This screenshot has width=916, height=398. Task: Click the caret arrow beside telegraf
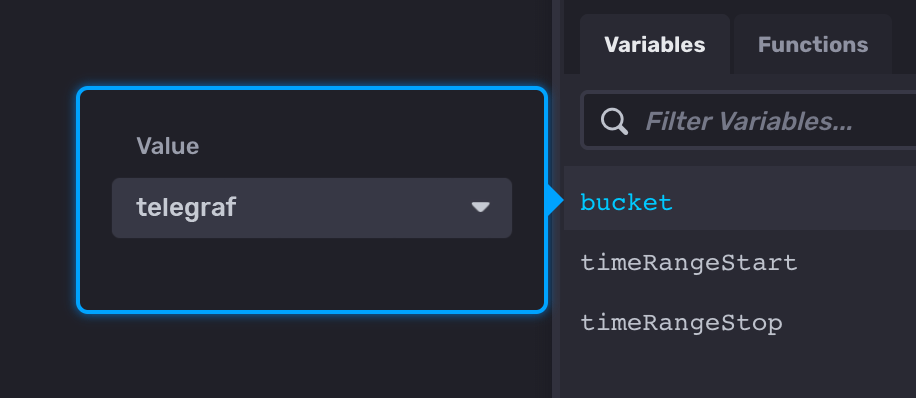click(x=480, y=207)
